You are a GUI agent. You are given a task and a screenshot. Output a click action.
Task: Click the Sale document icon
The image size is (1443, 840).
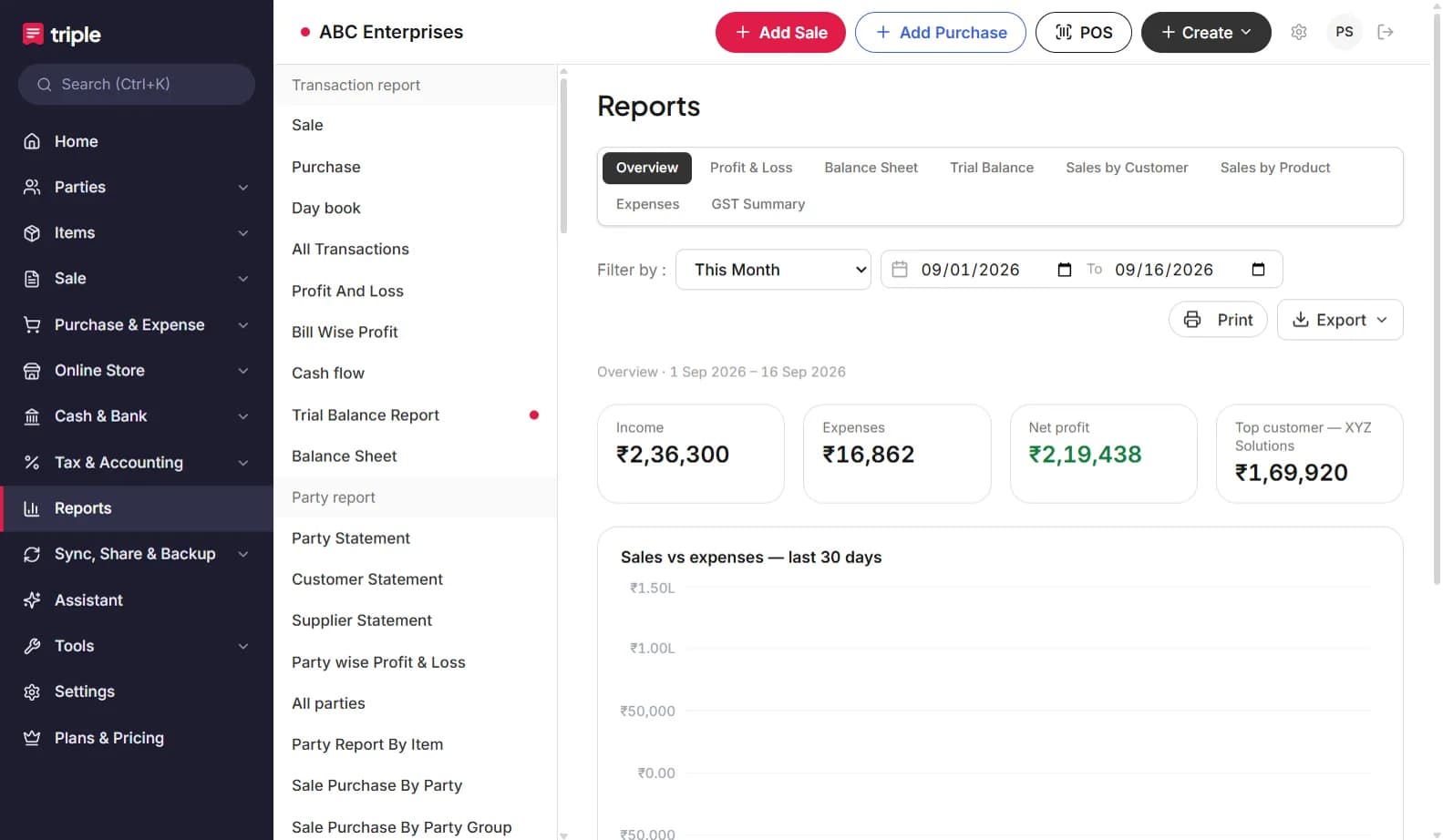[x=32, y=279]
